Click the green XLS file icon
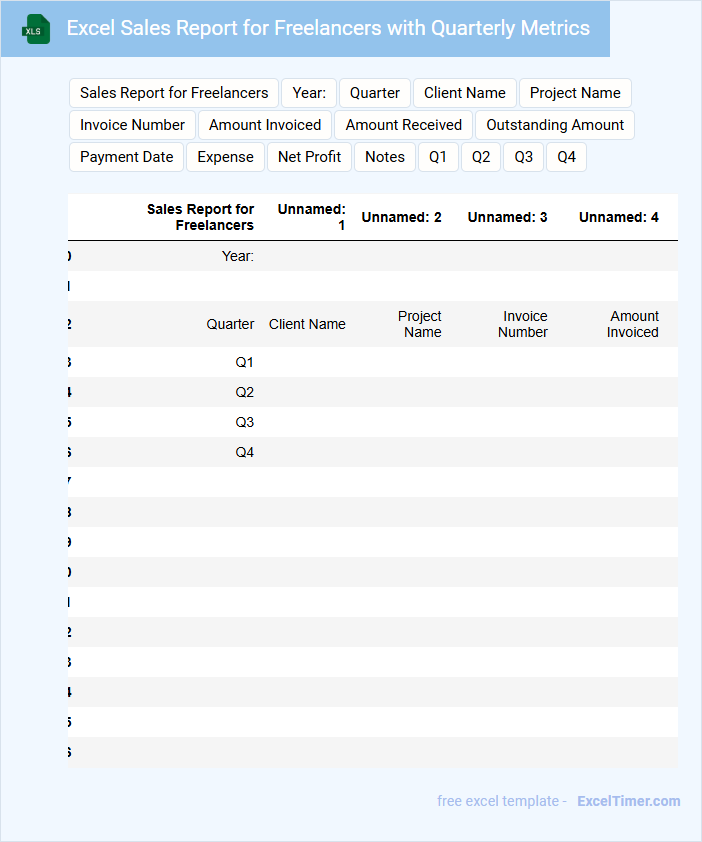This screenshot has height=842, width=702. [36, 29]
